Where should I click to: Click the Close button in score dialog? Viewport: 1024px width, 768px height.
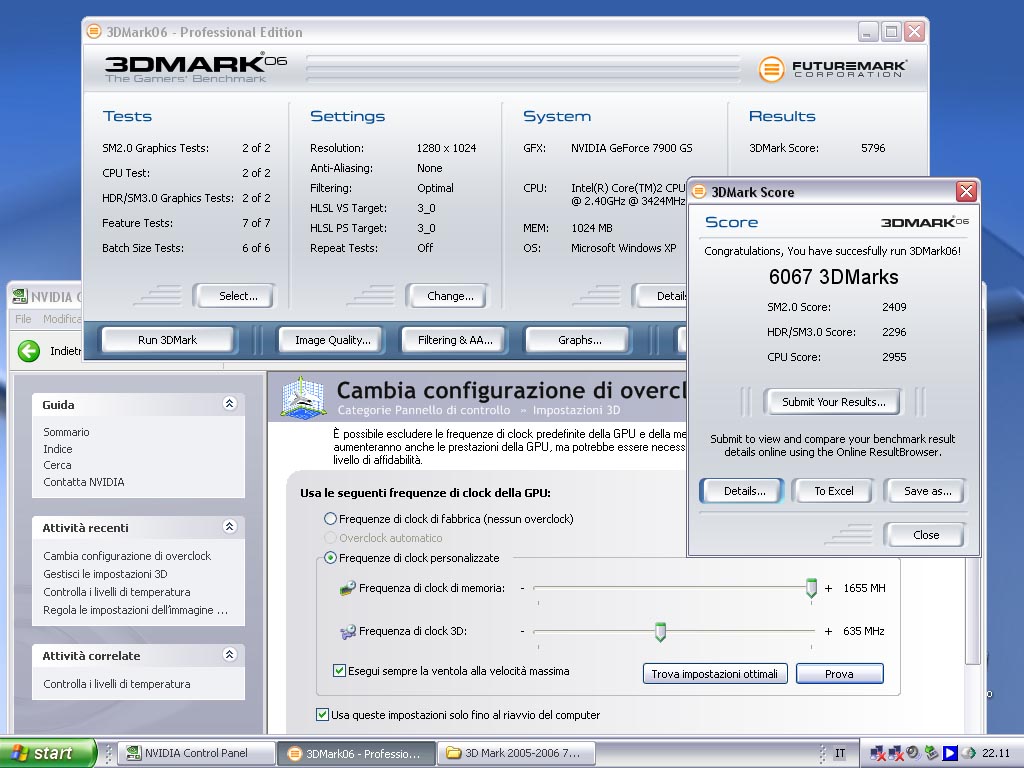925,535
